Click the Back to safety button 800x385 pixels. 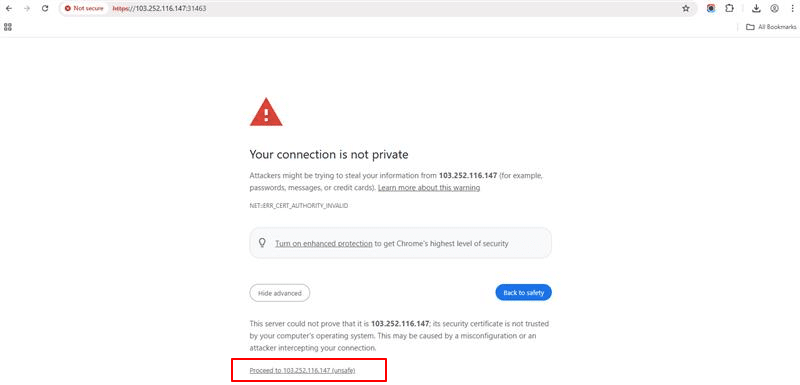click(x=523, y=293)
